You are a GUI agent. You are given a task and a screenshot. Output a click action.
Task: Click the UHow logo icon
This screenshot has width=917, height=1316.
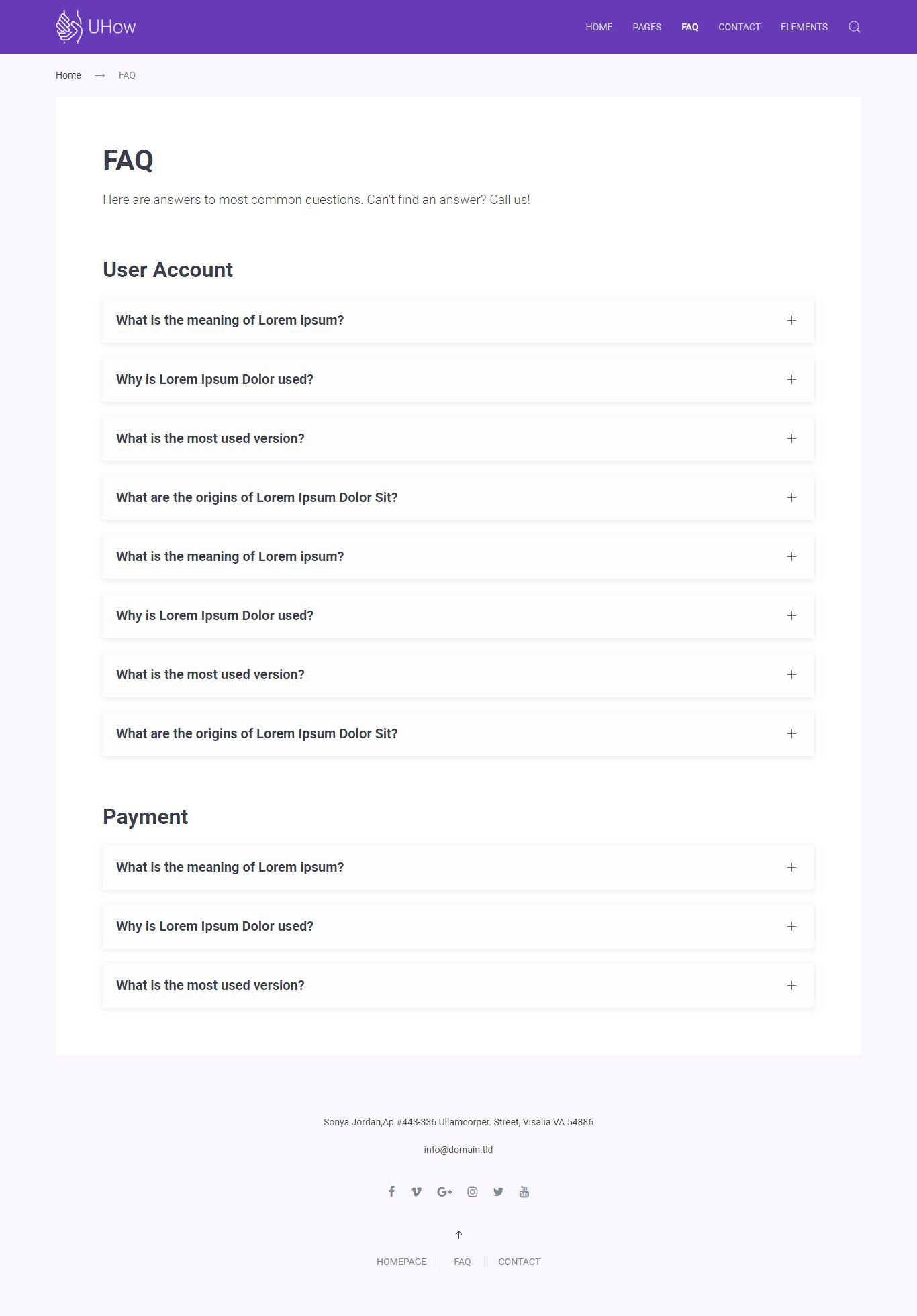(68, 27)
